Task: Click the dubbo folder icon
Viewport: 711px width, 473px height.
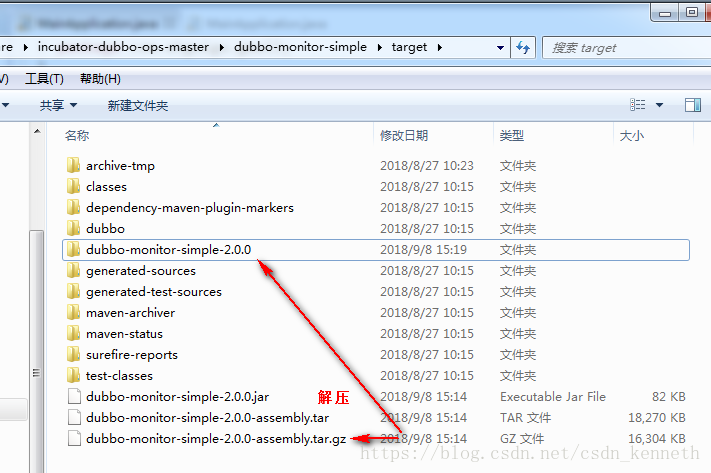Action: click(x=73, y=229)
